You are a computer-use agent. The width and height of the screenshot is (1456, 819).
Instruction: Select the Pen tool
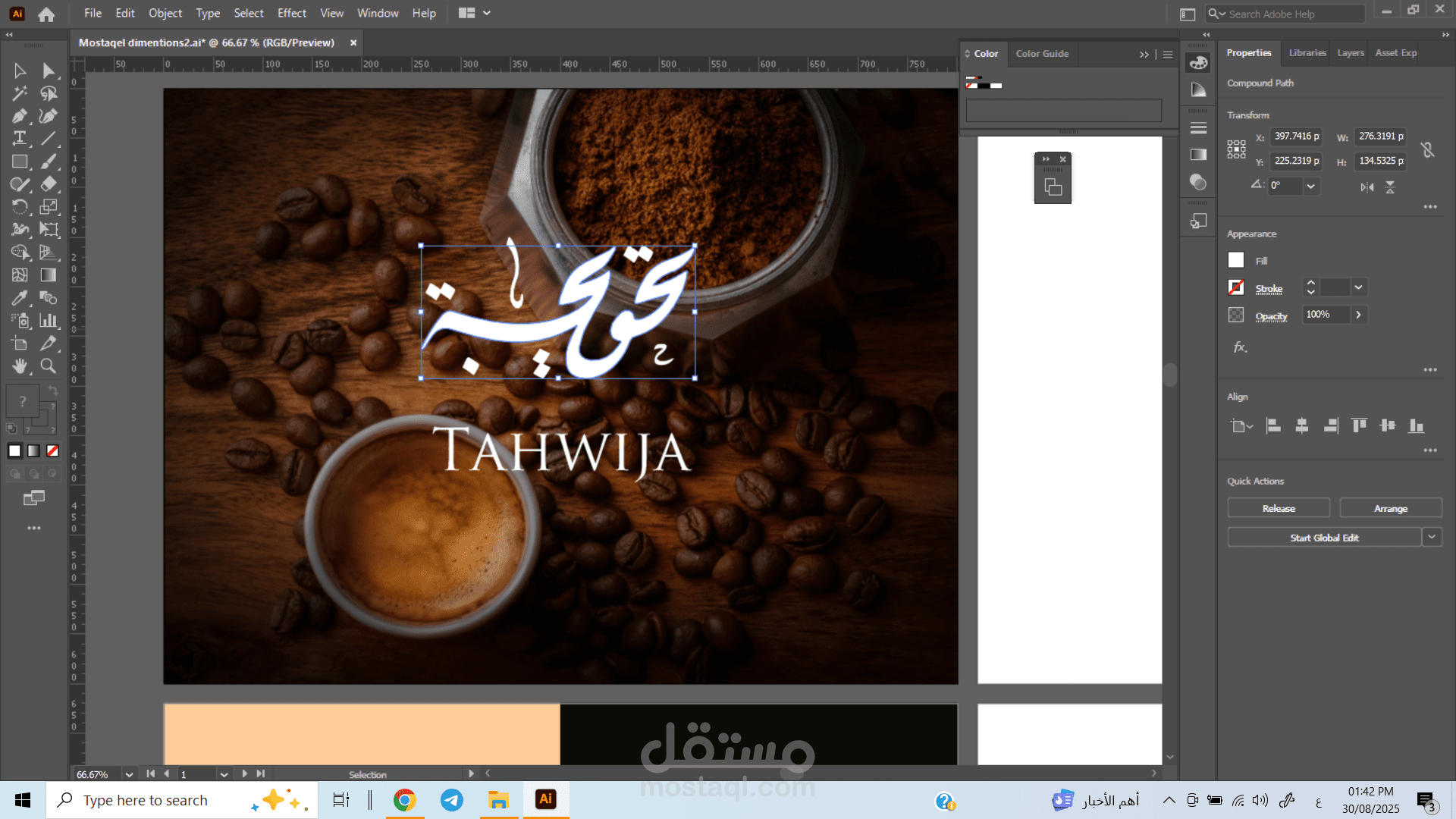click(20, 116)
